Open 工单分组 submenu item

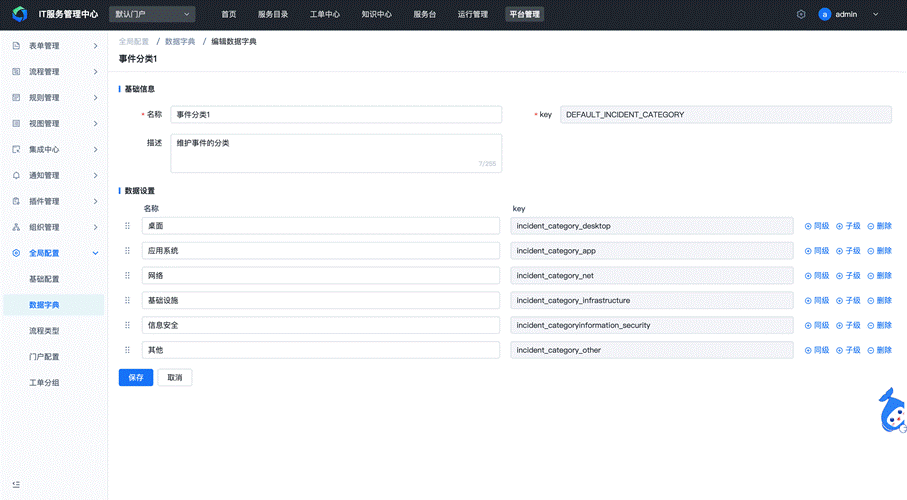(x=45, y=383)
